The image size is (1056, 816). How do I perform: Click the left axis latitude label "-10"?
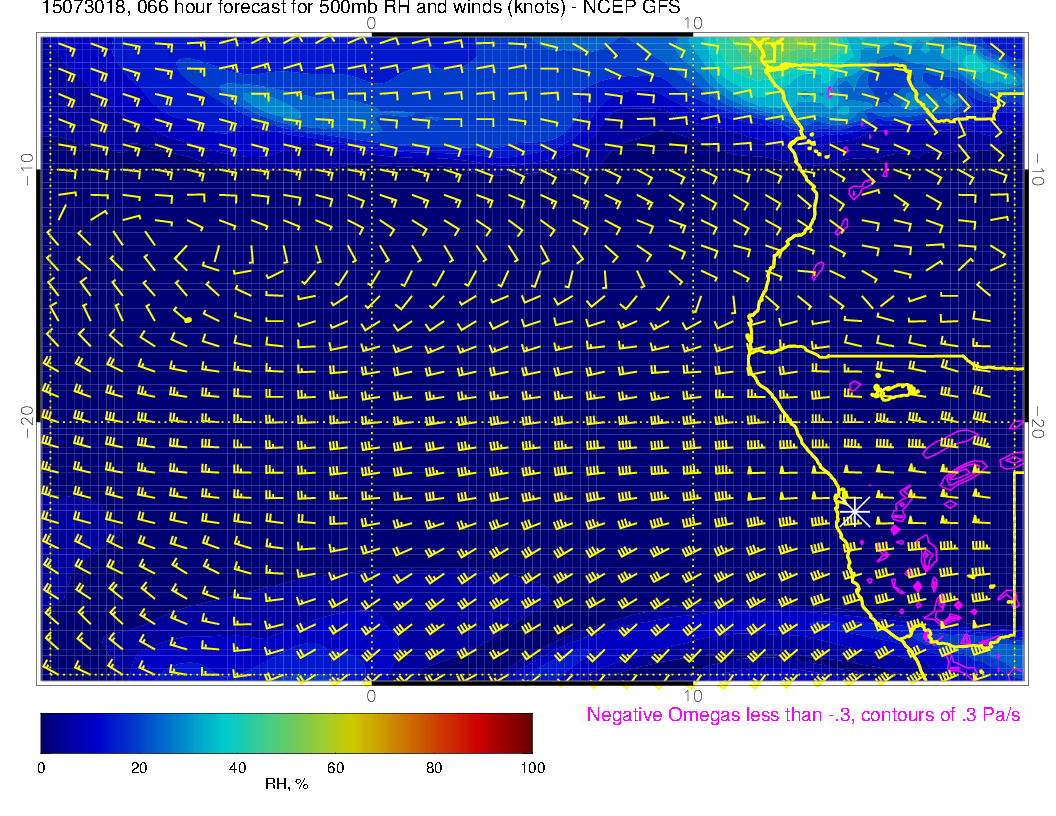pyautogui.click(x=26, y=168)
